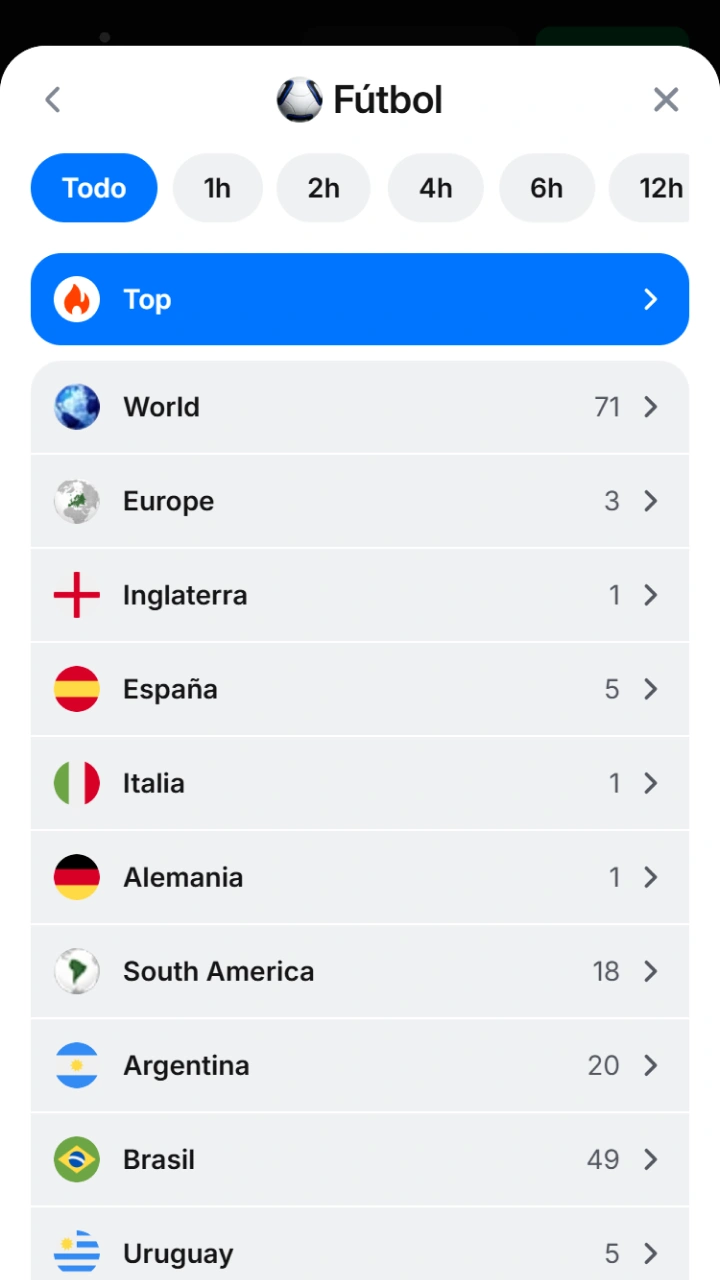Click the soccer ball icon in the header

(x=299, y=100)
